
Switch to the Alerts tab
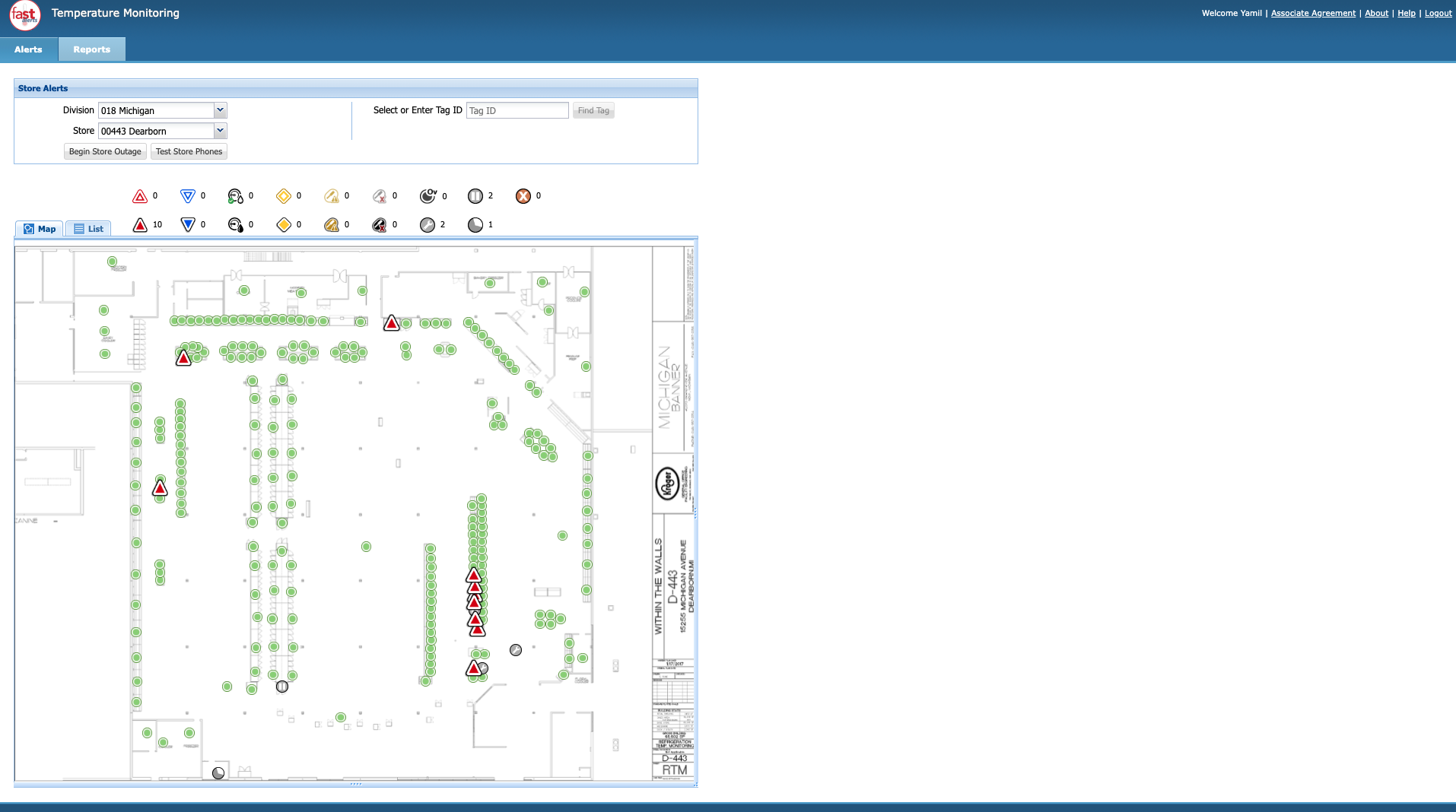[x=28, y=49]
